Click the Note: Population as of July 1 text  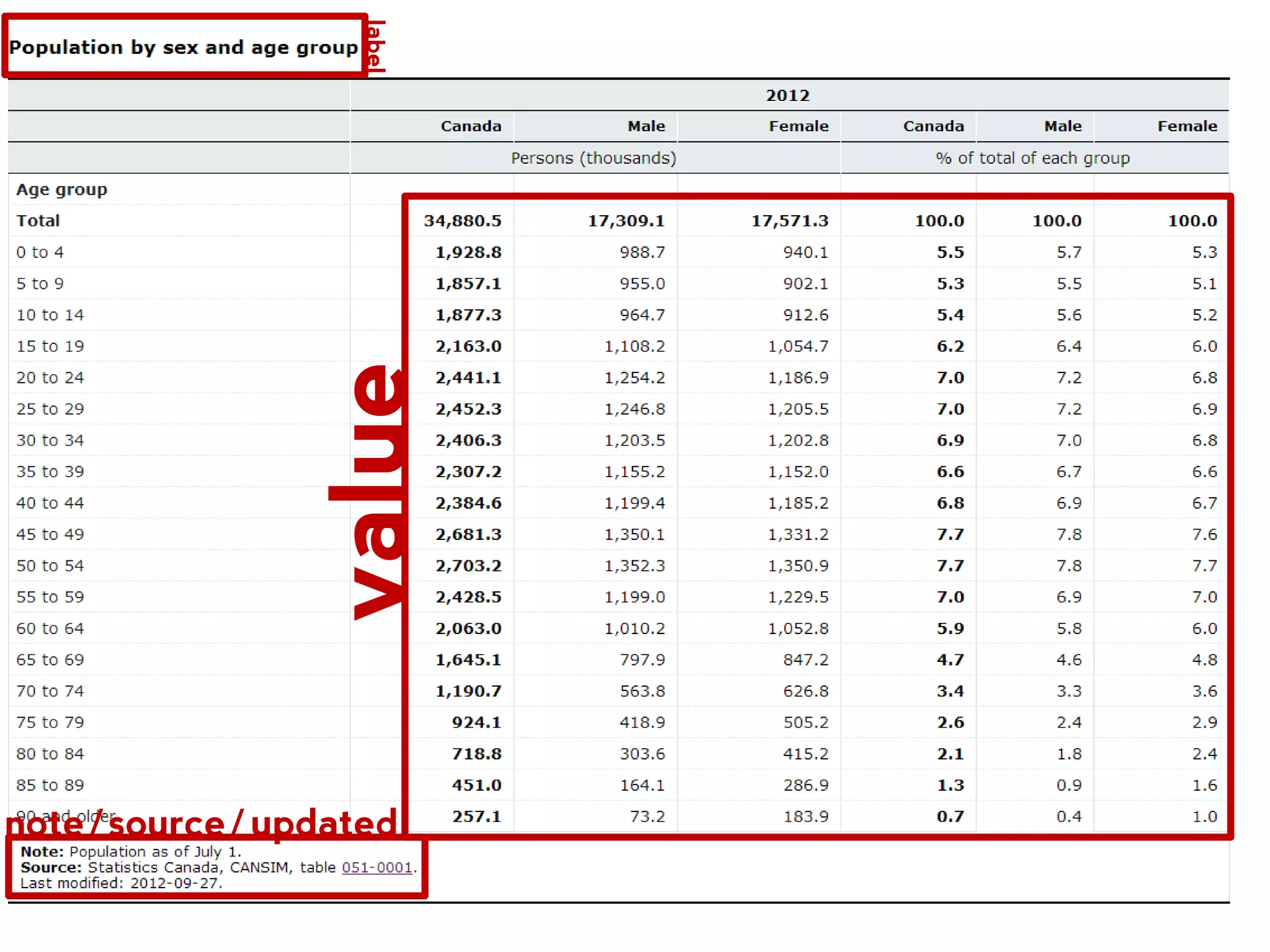pos(131,852)
